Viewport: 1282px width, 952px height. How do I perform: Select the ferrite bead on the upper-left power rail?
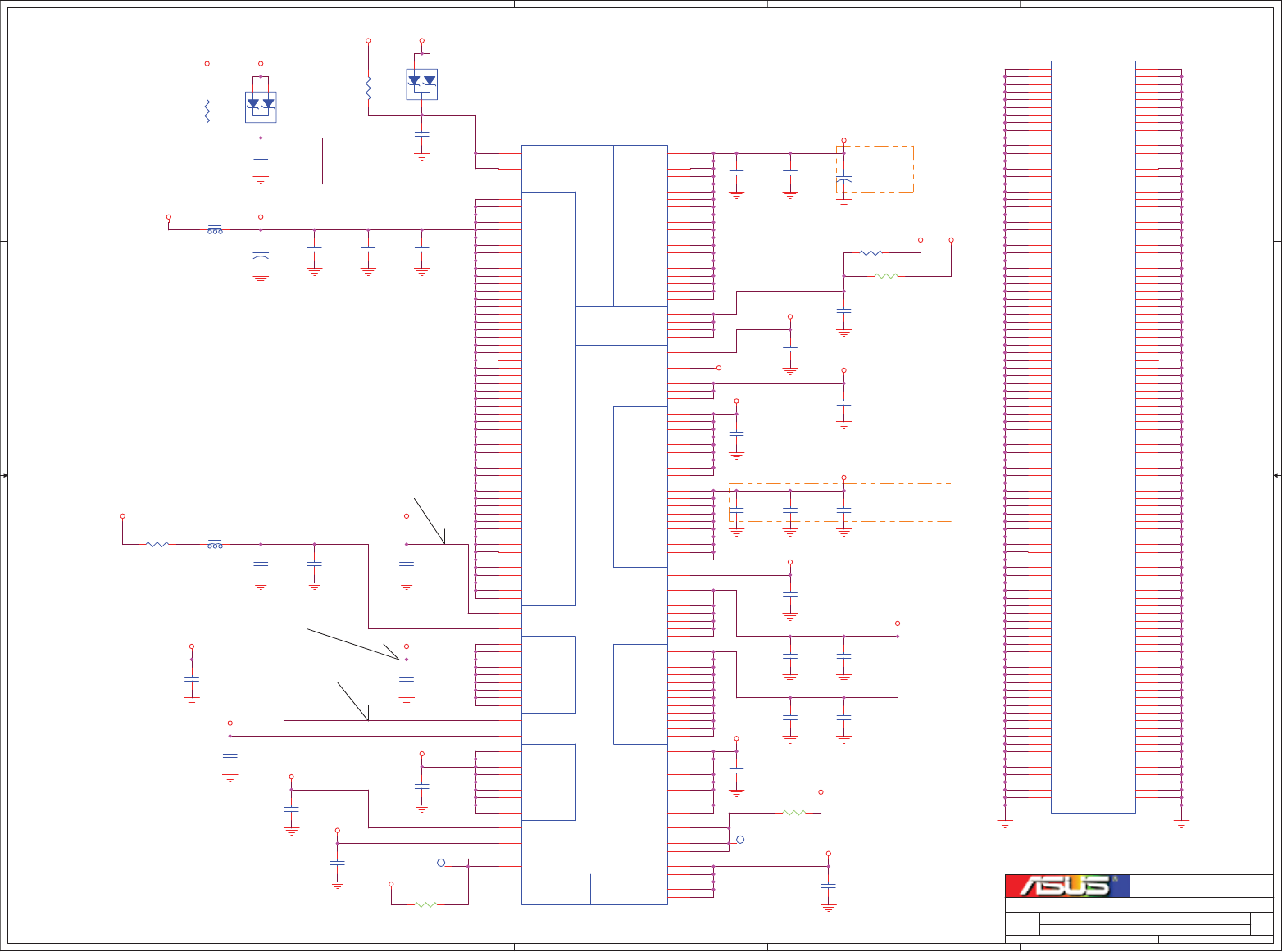click(215, 229)
